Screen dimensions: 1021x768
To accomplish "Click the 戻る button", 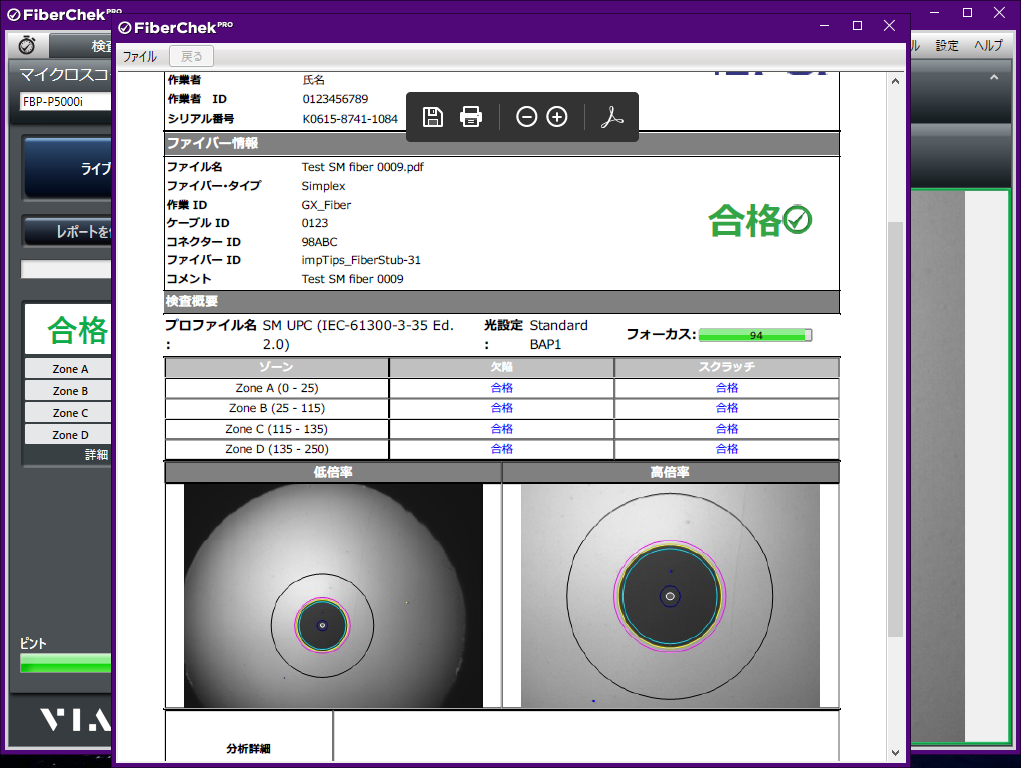I will tap(191, 57).
